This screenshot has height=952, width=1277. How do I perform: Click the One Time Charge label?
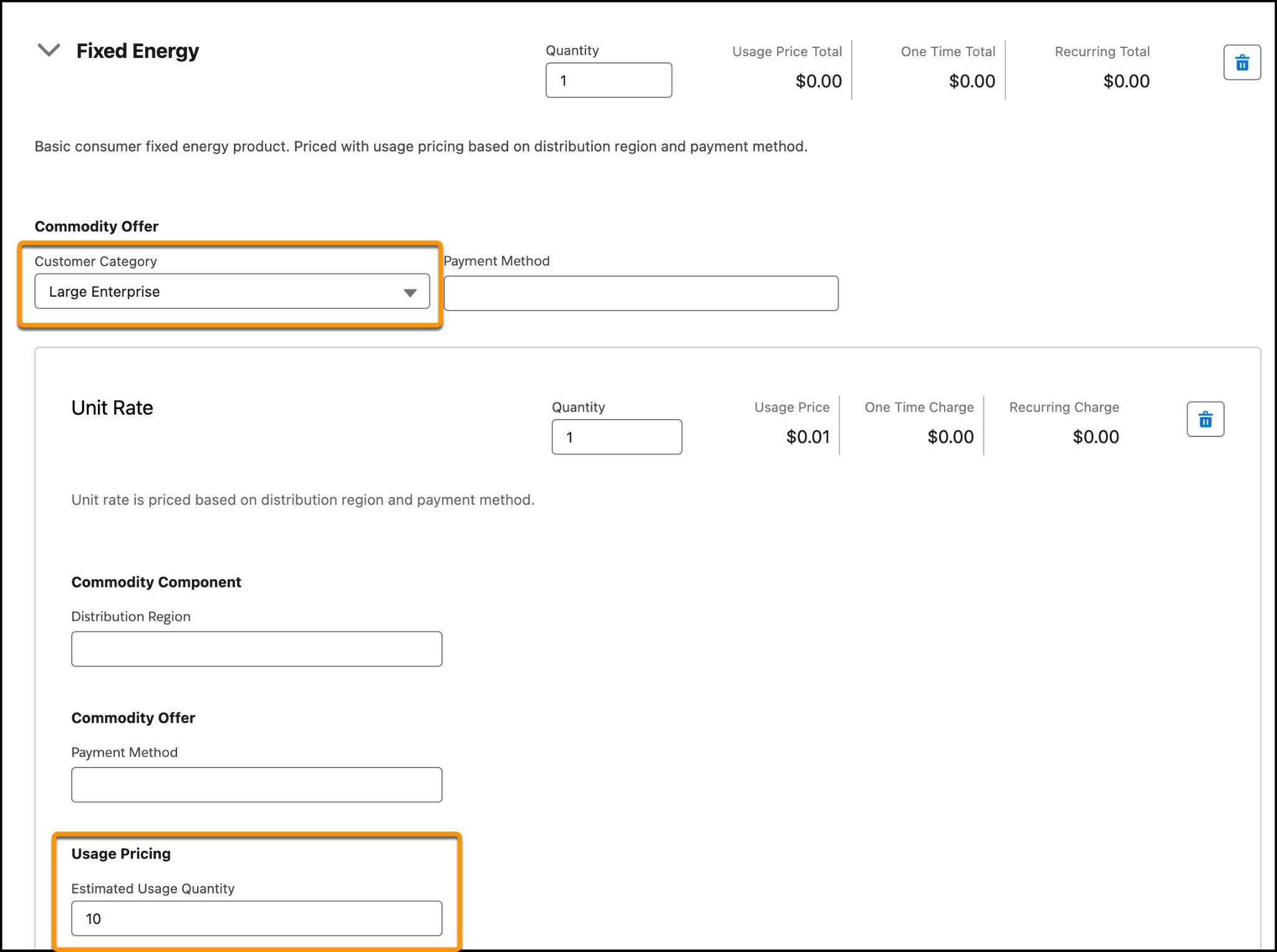pos(919,407)
